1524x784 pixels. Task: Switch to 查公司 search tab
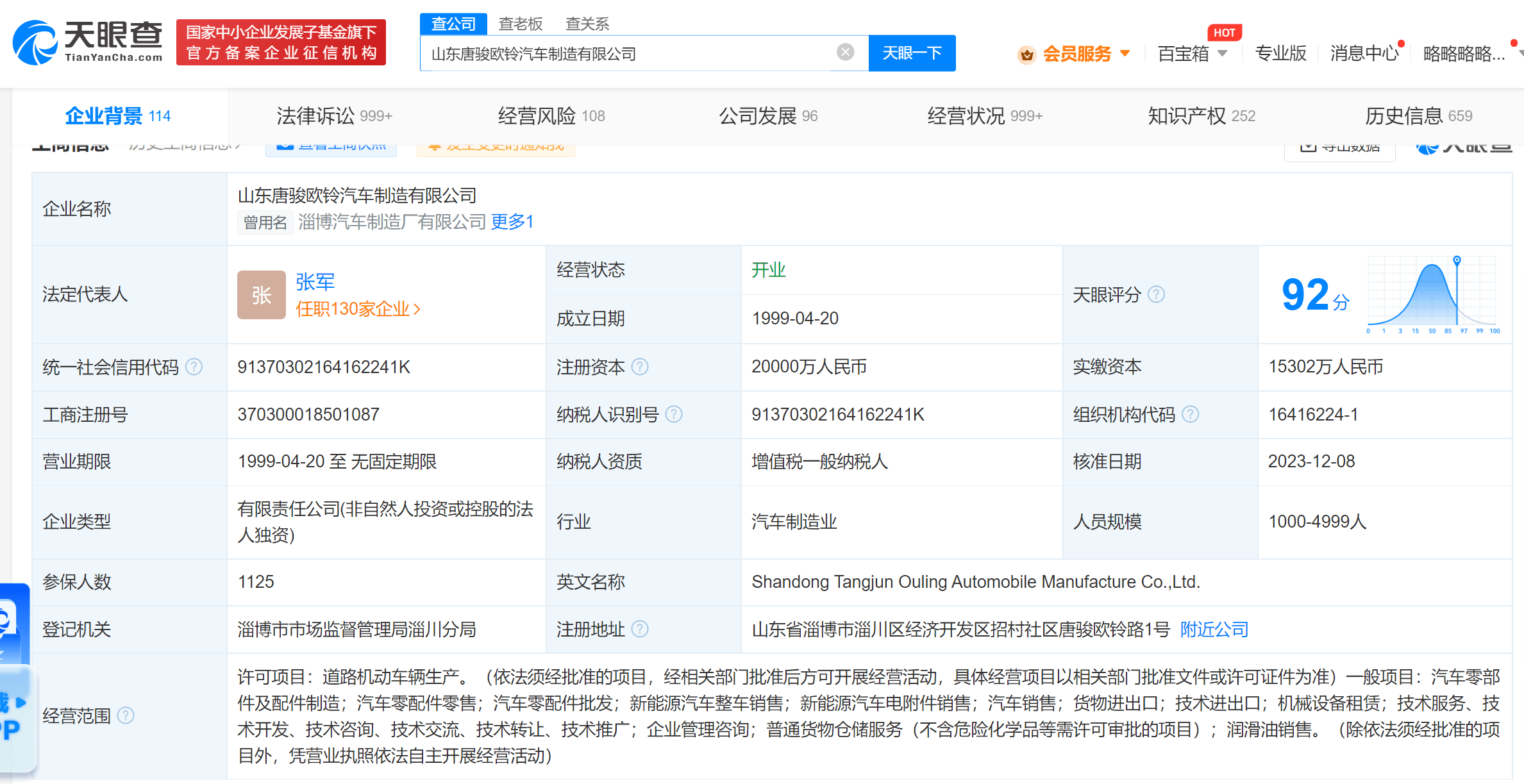coord(453,24)
